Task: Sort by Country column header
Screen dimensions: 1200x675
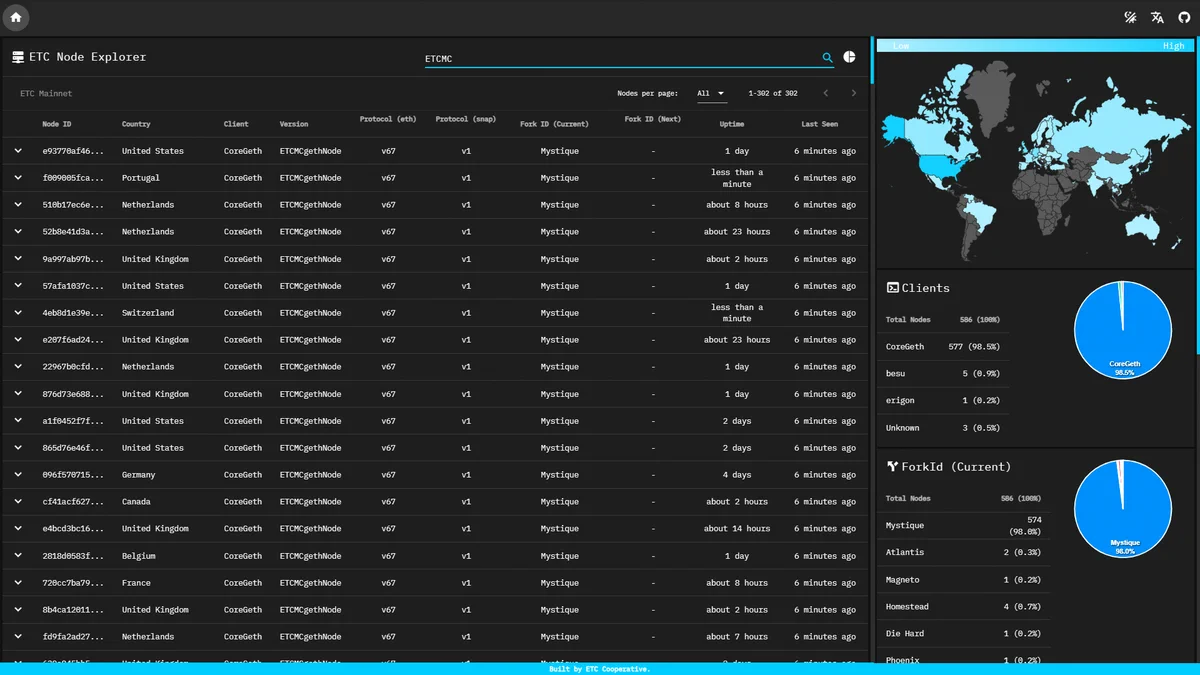Action: click(x=136, y=124)
